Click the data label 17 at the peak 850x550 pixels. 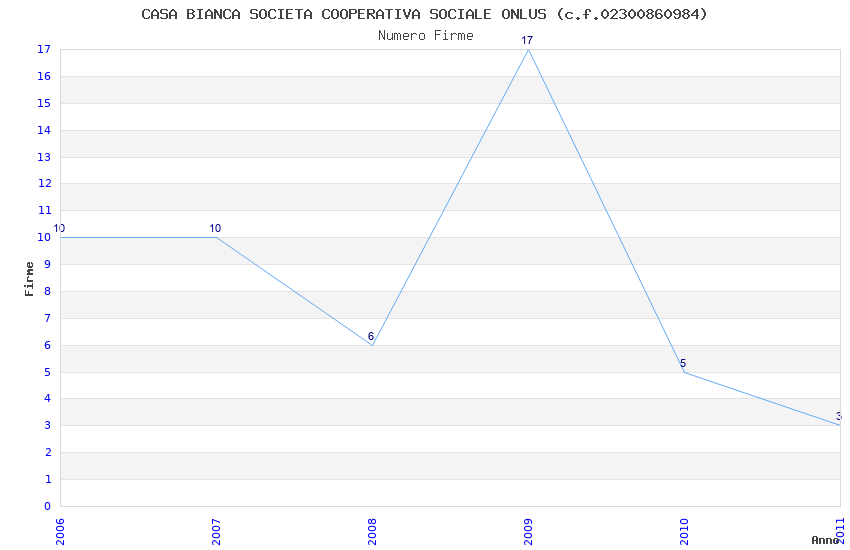point(527,40)
